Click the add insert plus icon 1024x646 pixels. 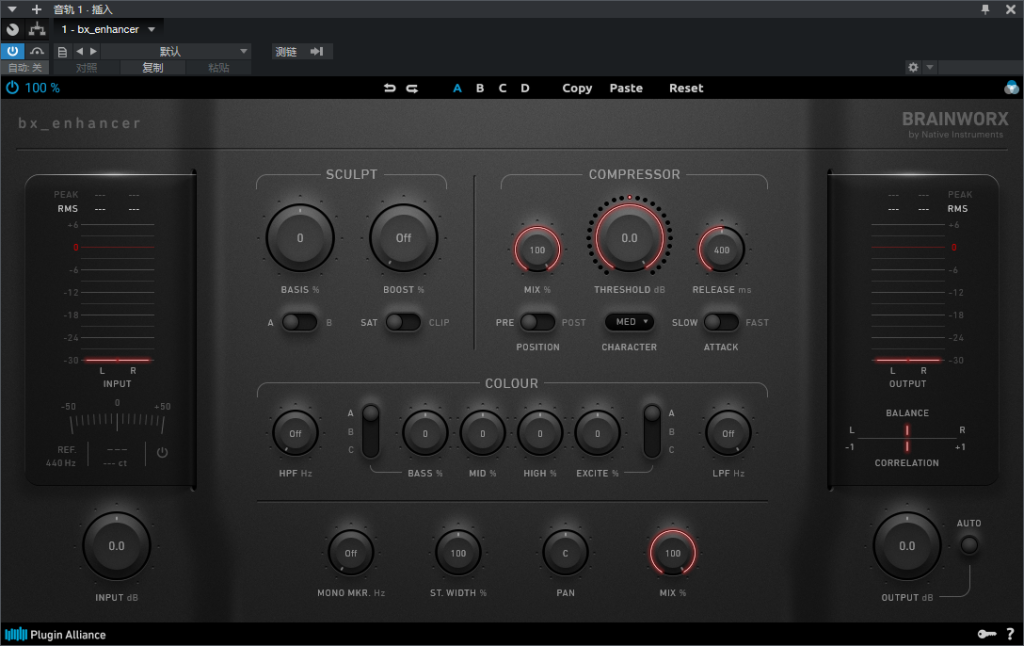pyautogui.click(x=37, y=9)
